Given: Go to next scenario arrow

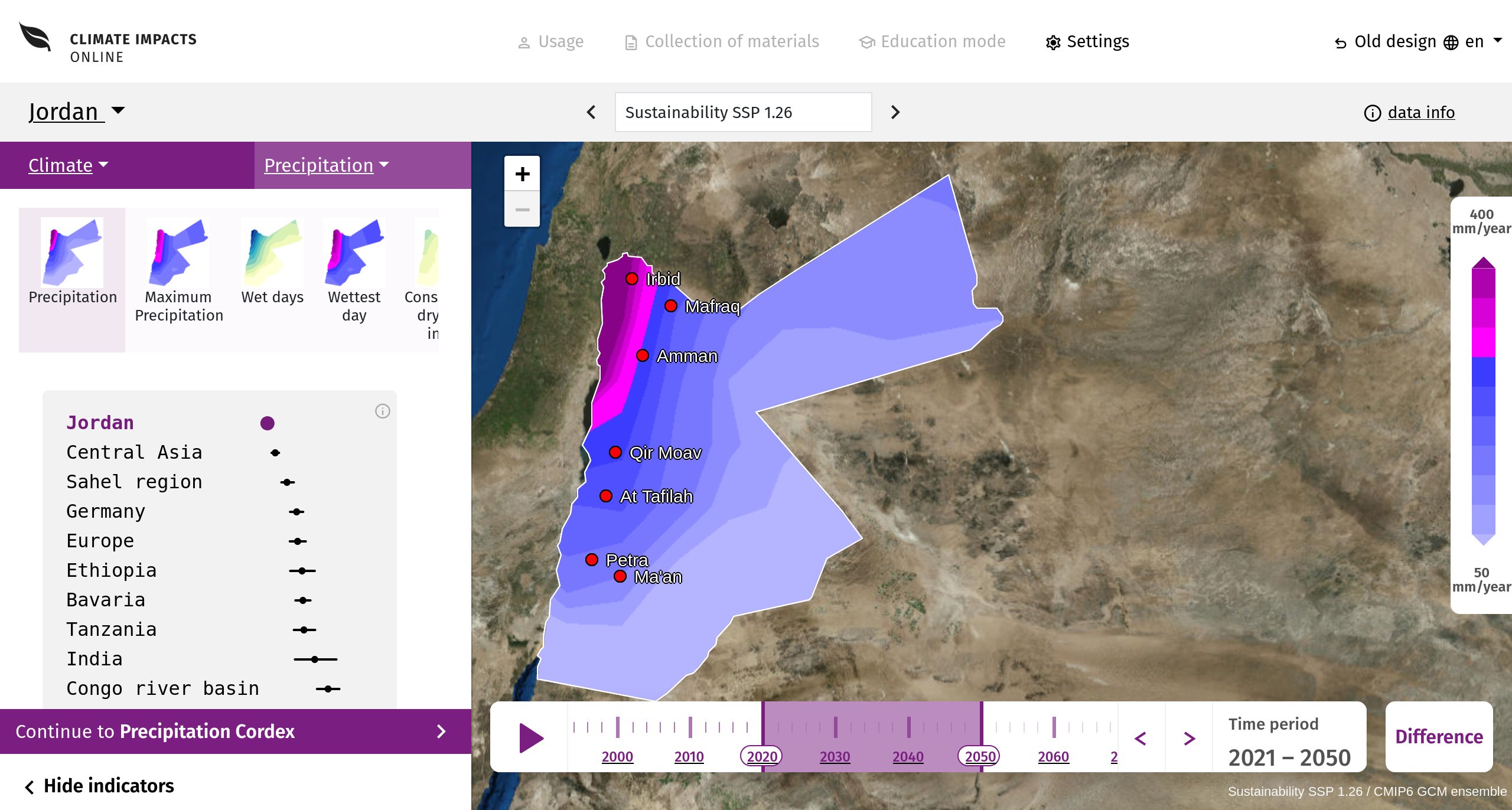Looking at the screenshot, I should pos(895,112).
